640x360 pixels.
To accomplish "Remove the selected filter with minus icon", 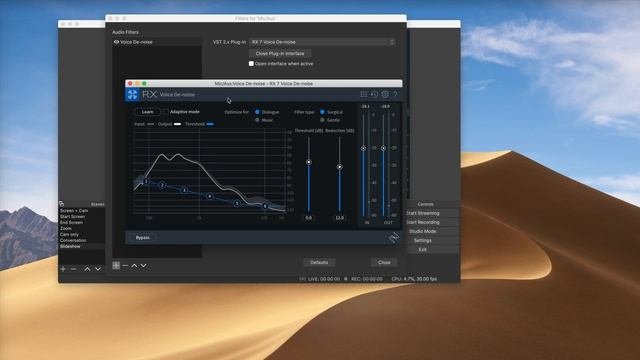I will point(125,266).
